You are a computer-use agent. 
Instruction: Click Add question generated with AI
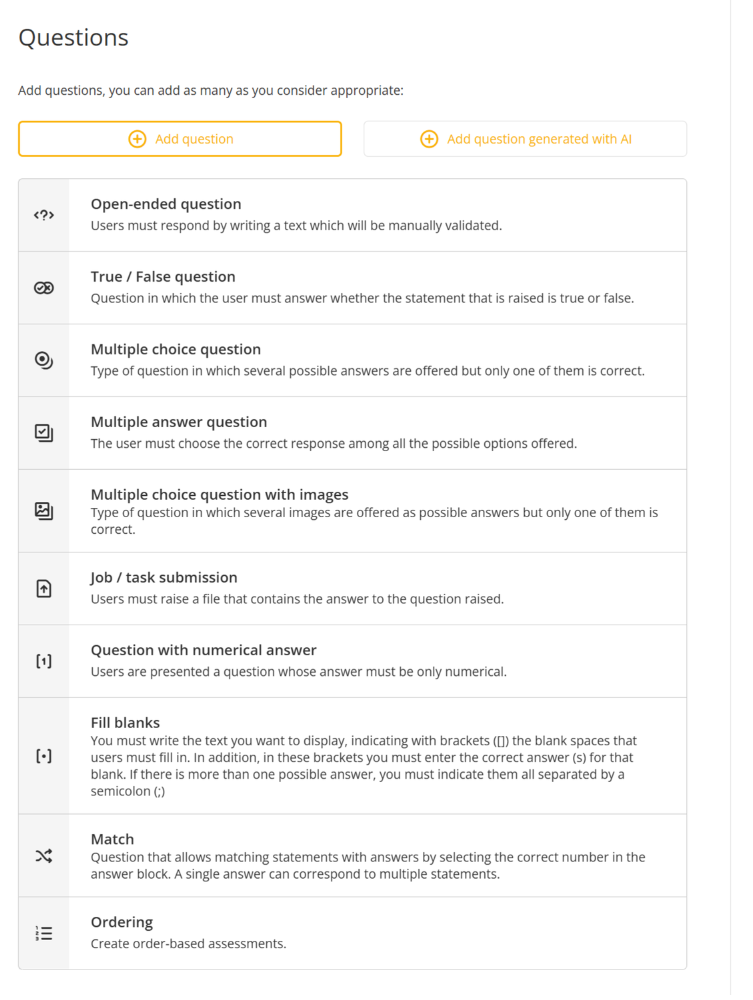tap(525, 139)
